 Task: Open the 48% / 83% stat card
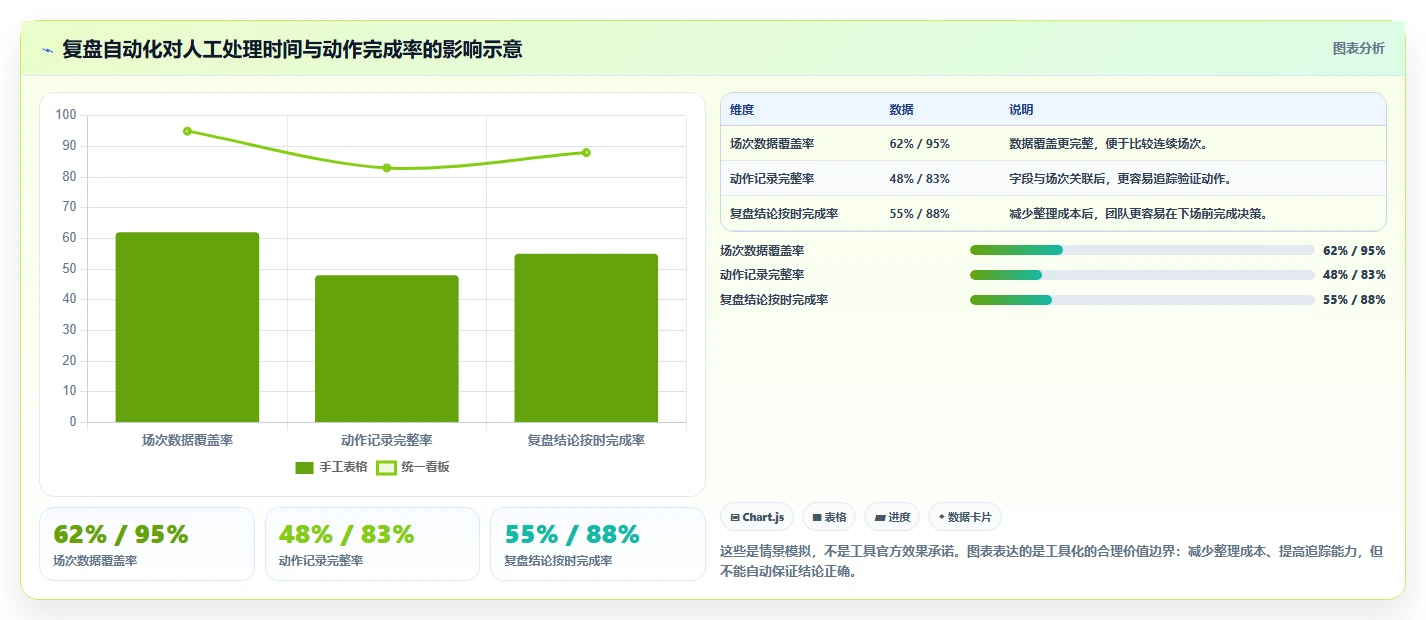pos(373,544)
